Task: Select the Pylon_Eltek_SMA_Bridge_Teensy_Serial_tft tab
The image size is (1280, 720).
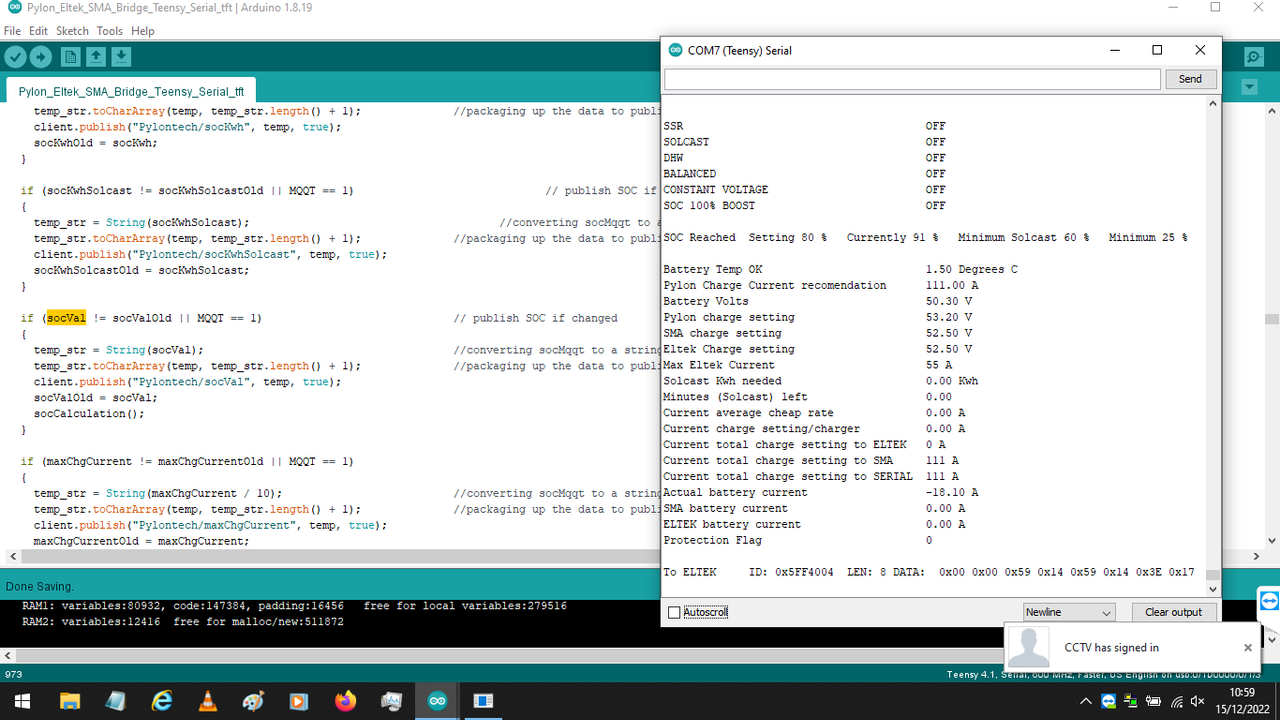Action: click(131, 91)
